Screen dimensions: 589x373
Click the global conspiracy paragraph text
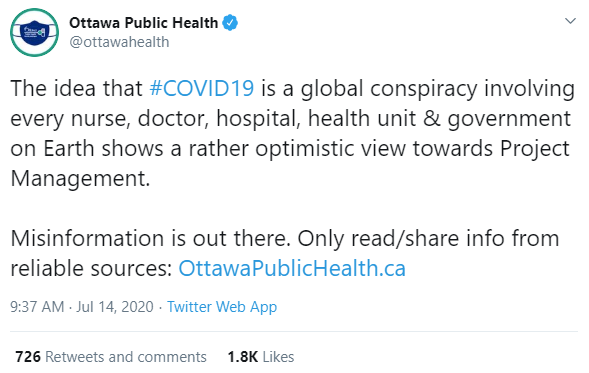tap(293, 133)
